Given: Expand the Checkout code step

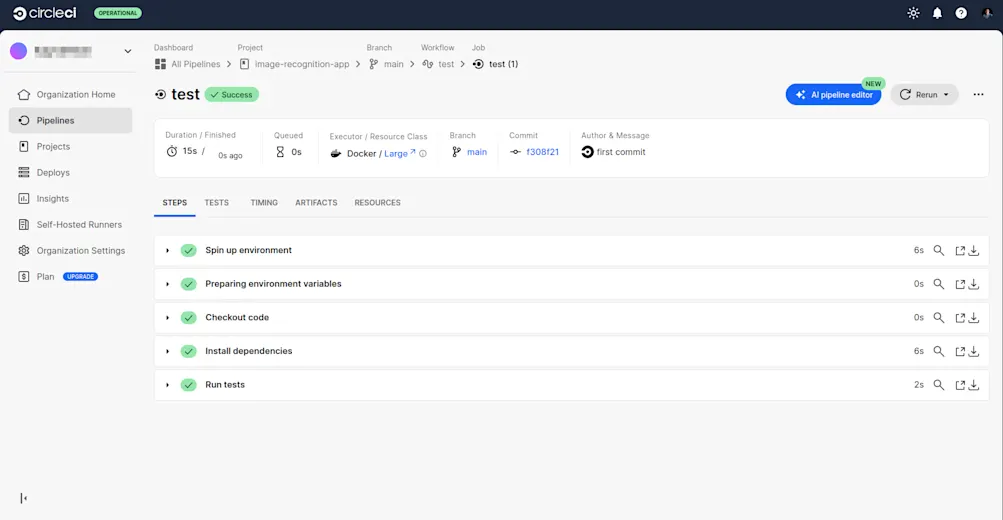Looking at the screenshot, I should pyautogui.click(x=168, y=318).
